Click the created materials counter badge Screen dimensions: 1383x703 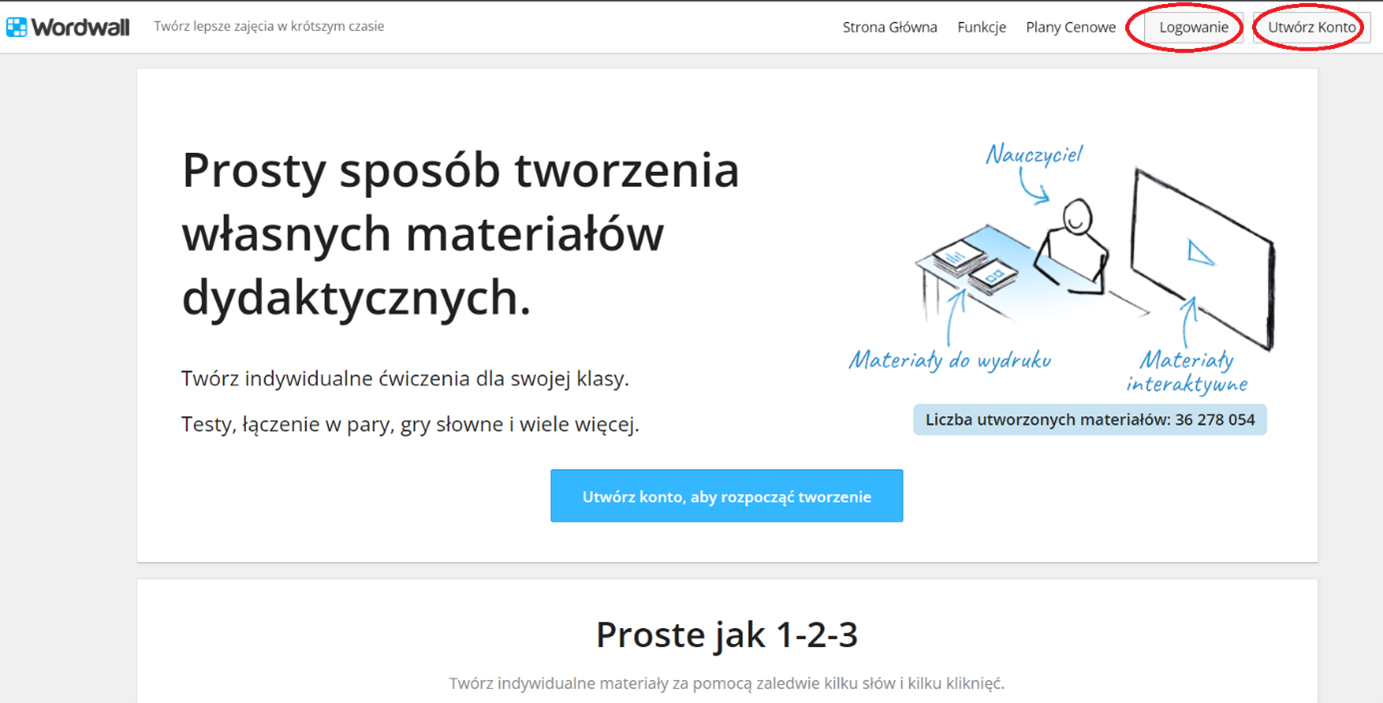[x=1089, y=419]
